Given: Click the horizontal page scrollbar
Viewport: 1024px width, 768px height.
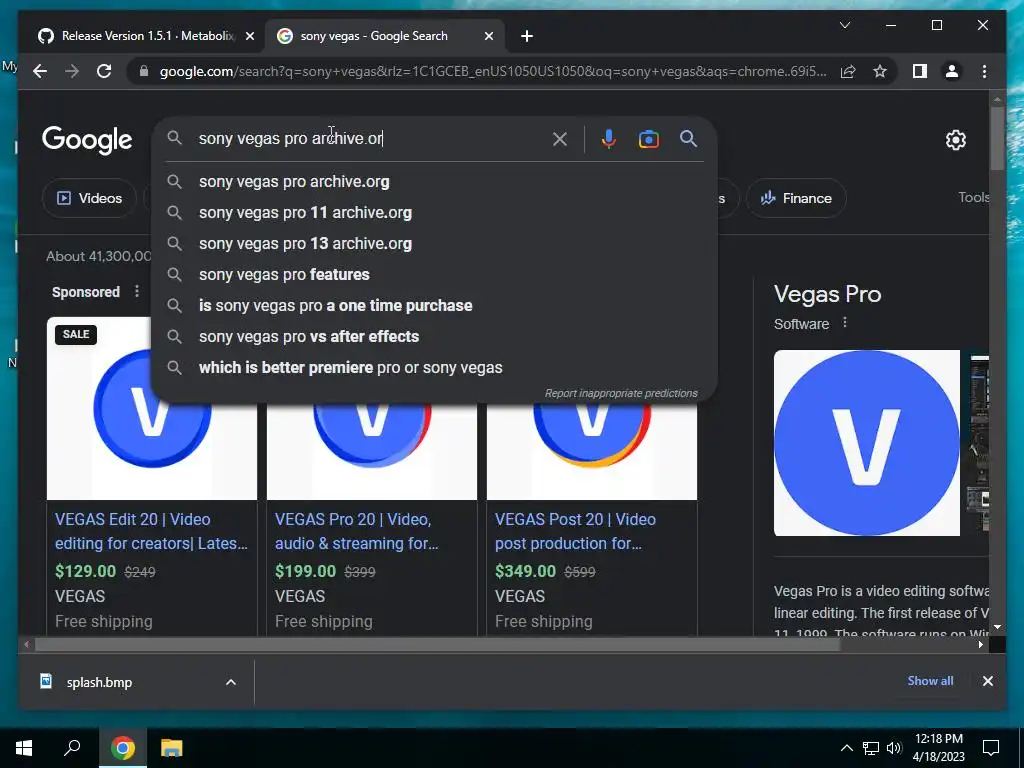Looking at the screenshot, I should tap(437, 645).
